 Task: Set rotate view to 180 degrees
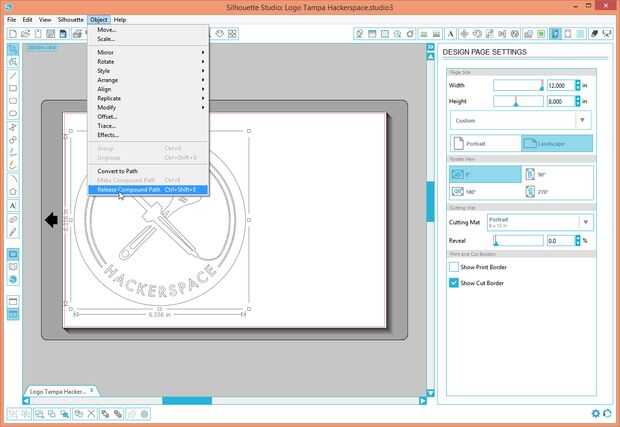[485, 192]
